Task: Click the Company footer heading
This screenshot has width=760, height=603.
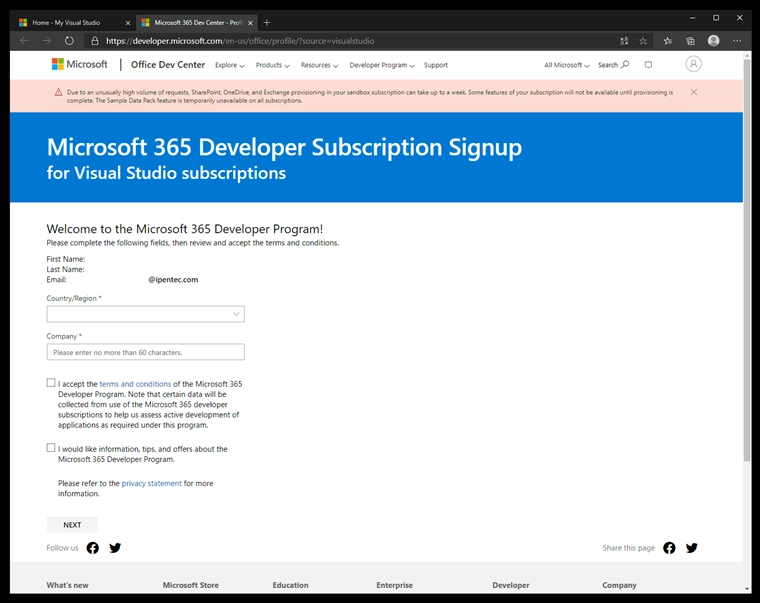Action: [619, 585]
